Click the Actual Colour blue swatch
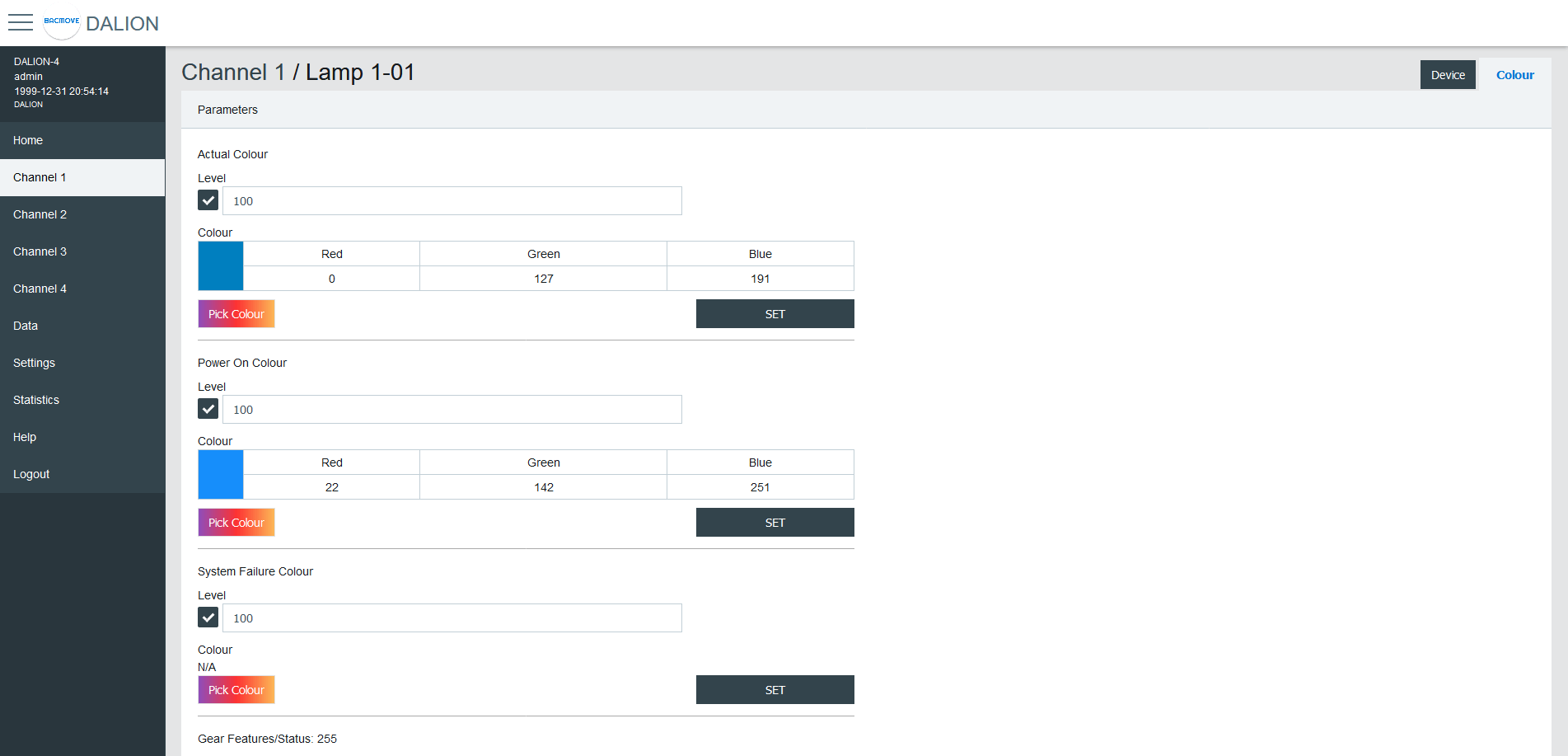 [x=221, y=265]
